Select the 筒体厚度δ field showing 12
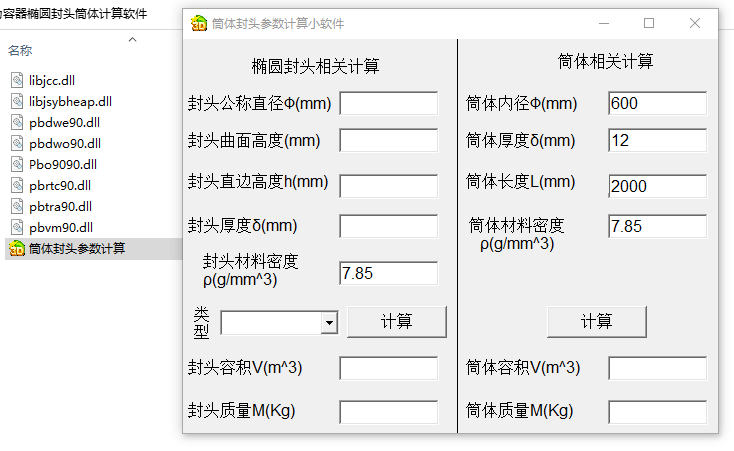734x451 pixels. click(x=657, y=141)
